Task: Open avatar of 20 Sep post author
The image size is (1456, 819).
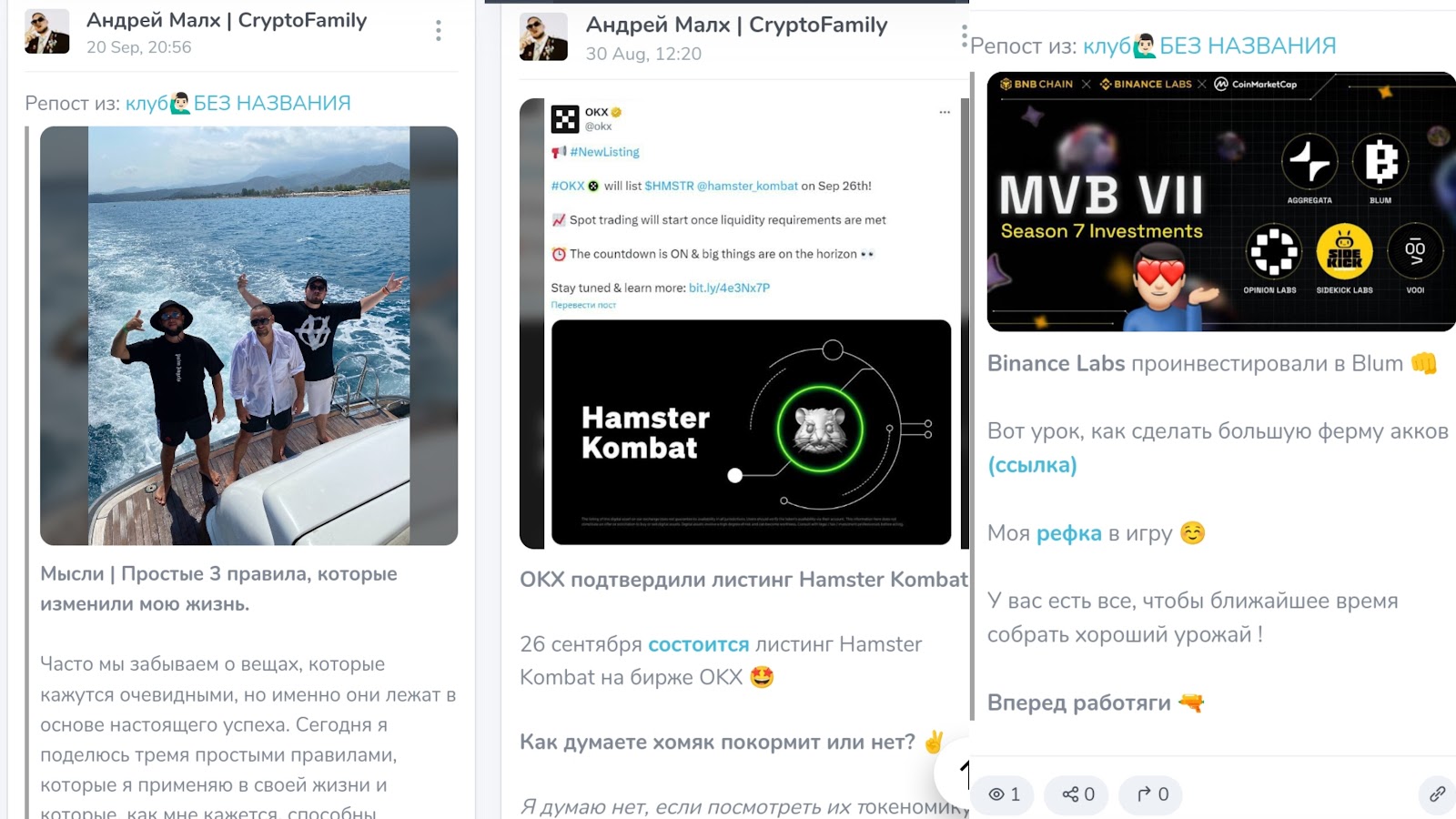Action: (47, 32)
